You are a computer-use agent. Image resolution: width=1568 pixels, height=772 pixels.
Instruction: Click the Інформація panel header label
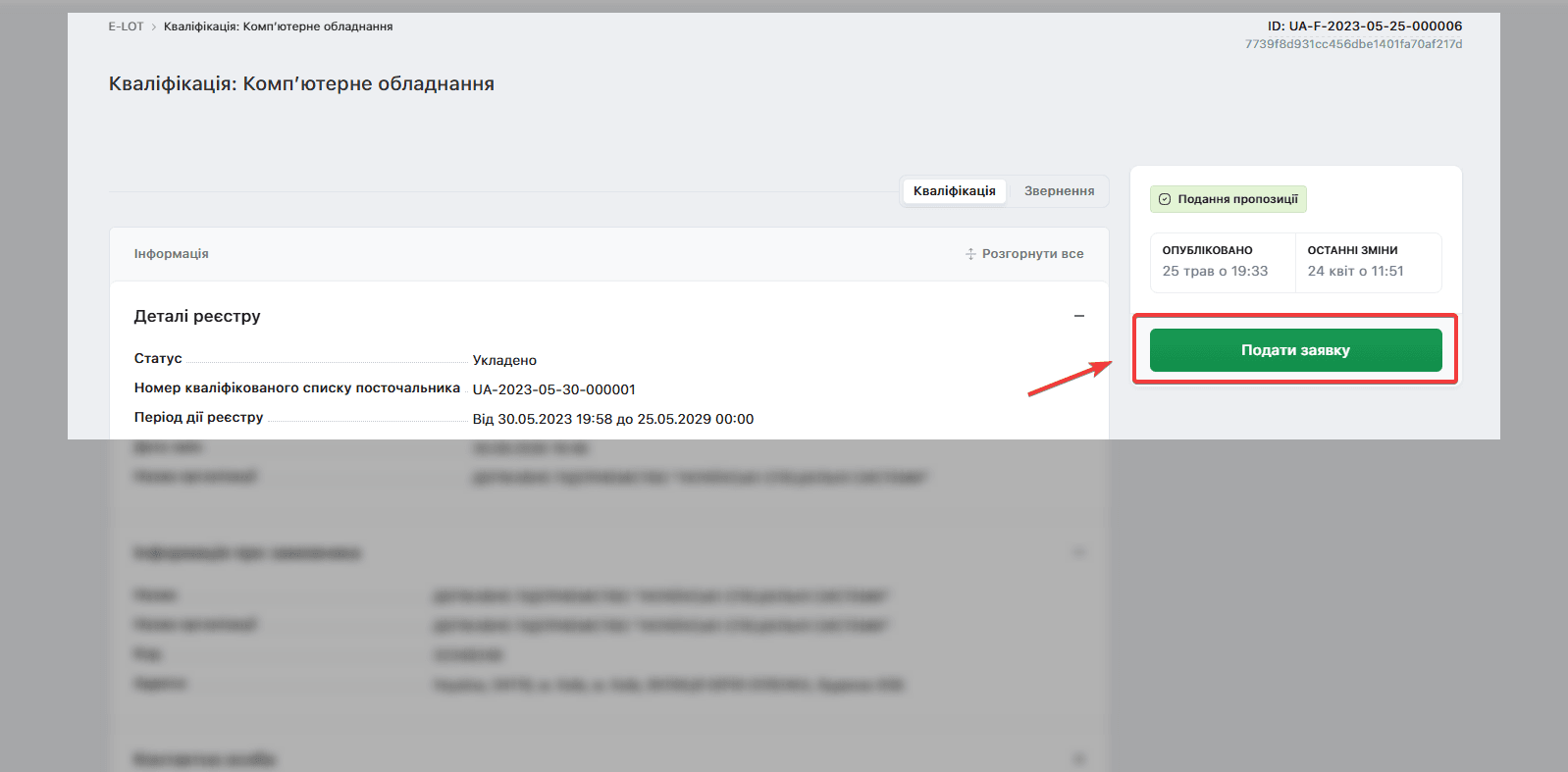pyautogui.click(x=172, y=254)
